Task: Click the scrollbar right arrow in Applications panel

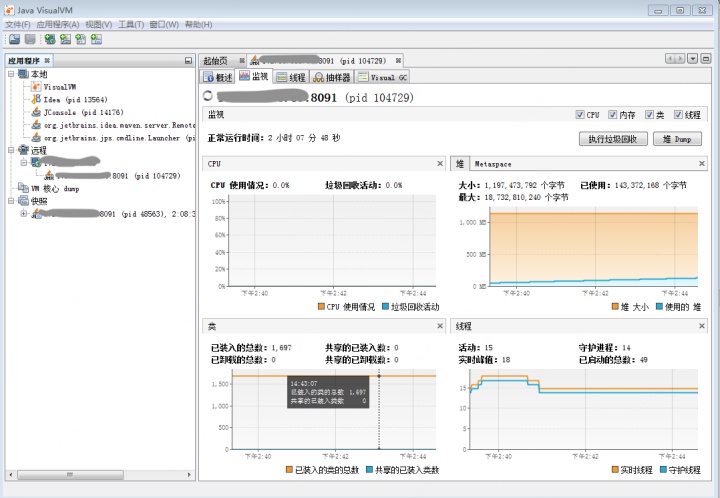Action: (189, 475)
